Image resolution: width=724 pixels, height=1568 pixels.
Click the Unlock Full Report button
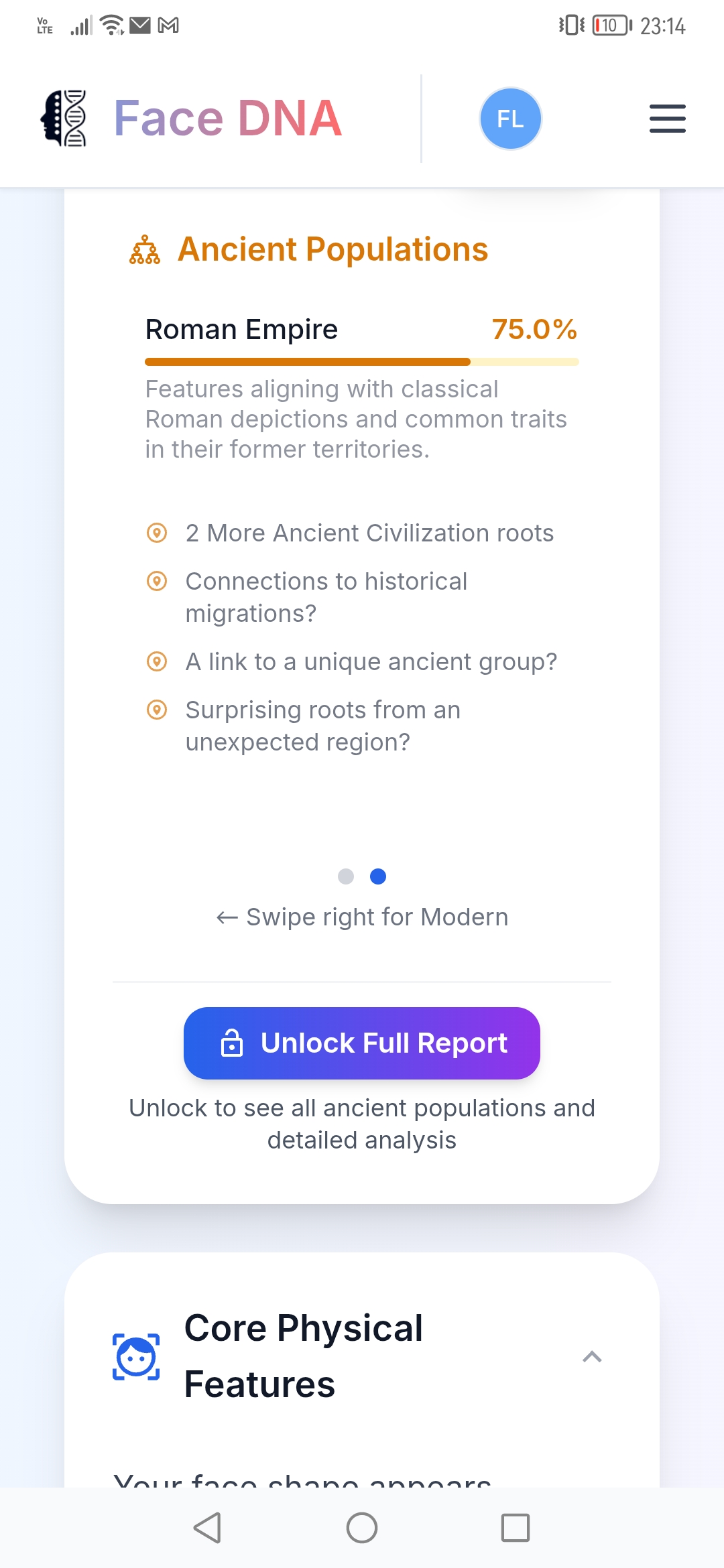[x=362, y=1043]
